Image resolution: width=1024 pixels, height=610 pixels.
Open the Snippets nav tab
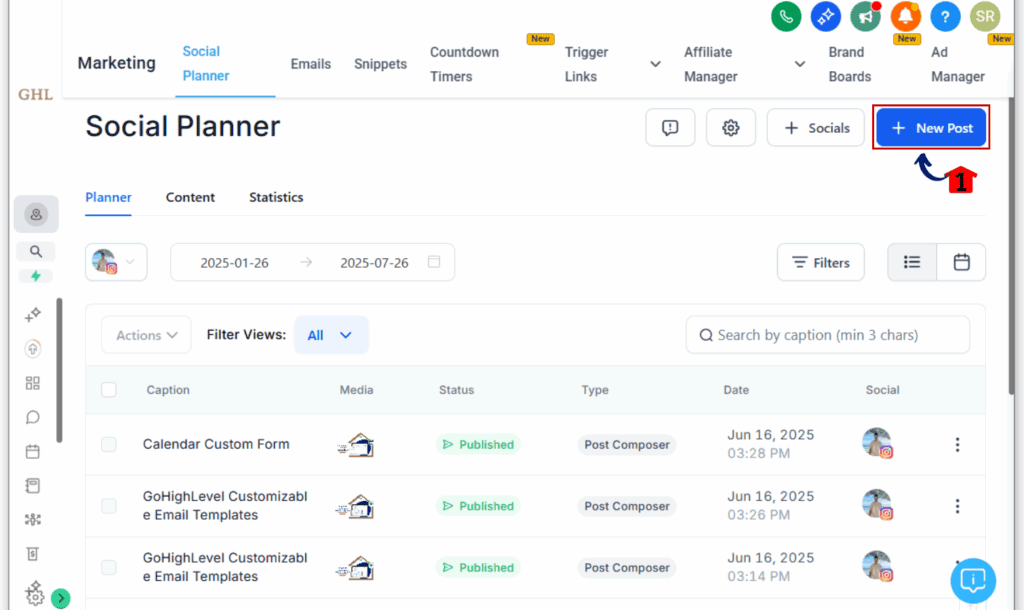click(x=381, y=64)
